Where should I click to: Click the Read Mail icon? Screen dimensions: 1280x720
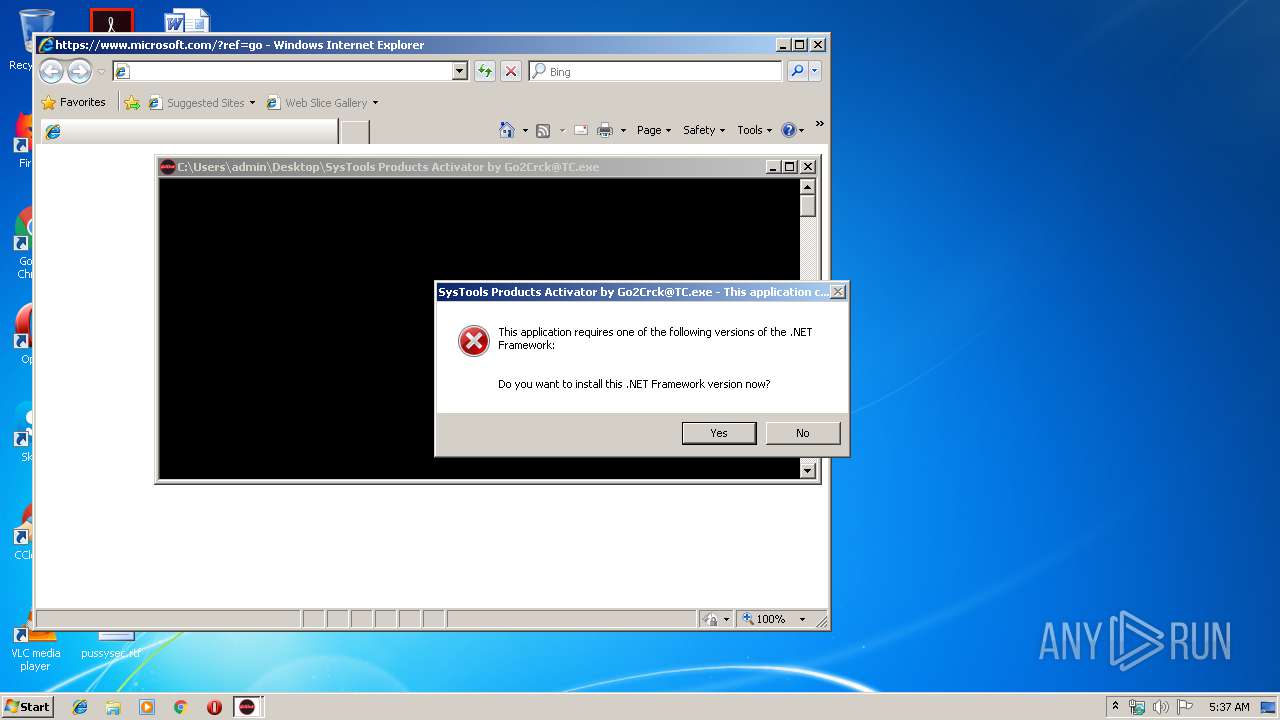pyautogui.click(x=580, y=130)
